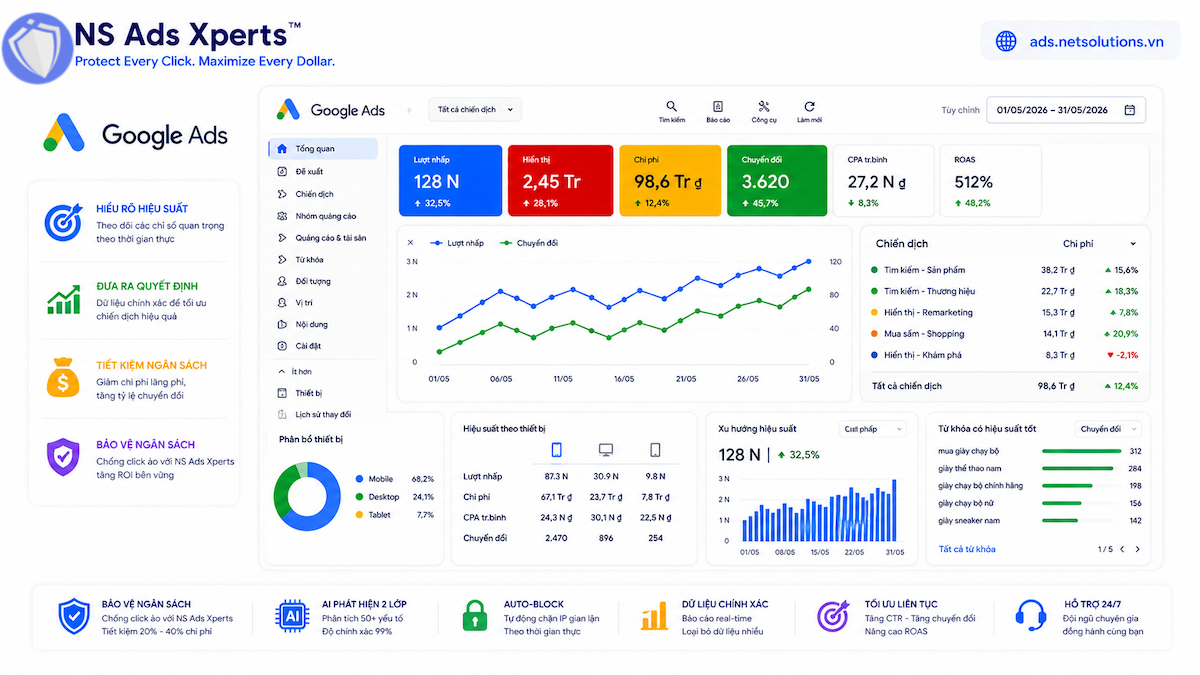
Task: Open the date range picker 01/05/2026 – 31/05/2026
Action: point(1066,110)
